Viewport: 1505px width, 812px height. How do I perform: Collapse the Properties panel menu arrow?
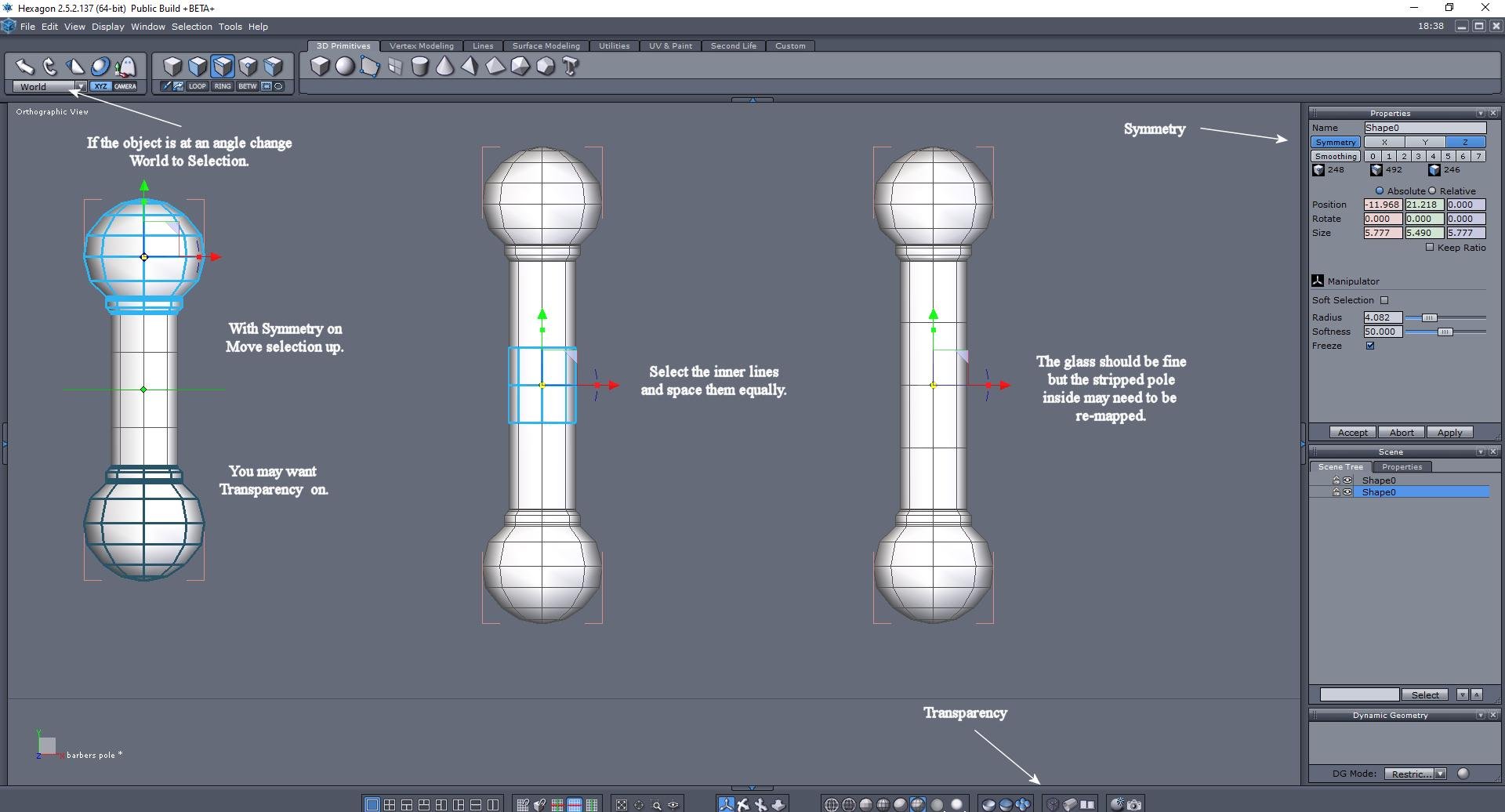pyautogui.click(x=1481, y=113)
